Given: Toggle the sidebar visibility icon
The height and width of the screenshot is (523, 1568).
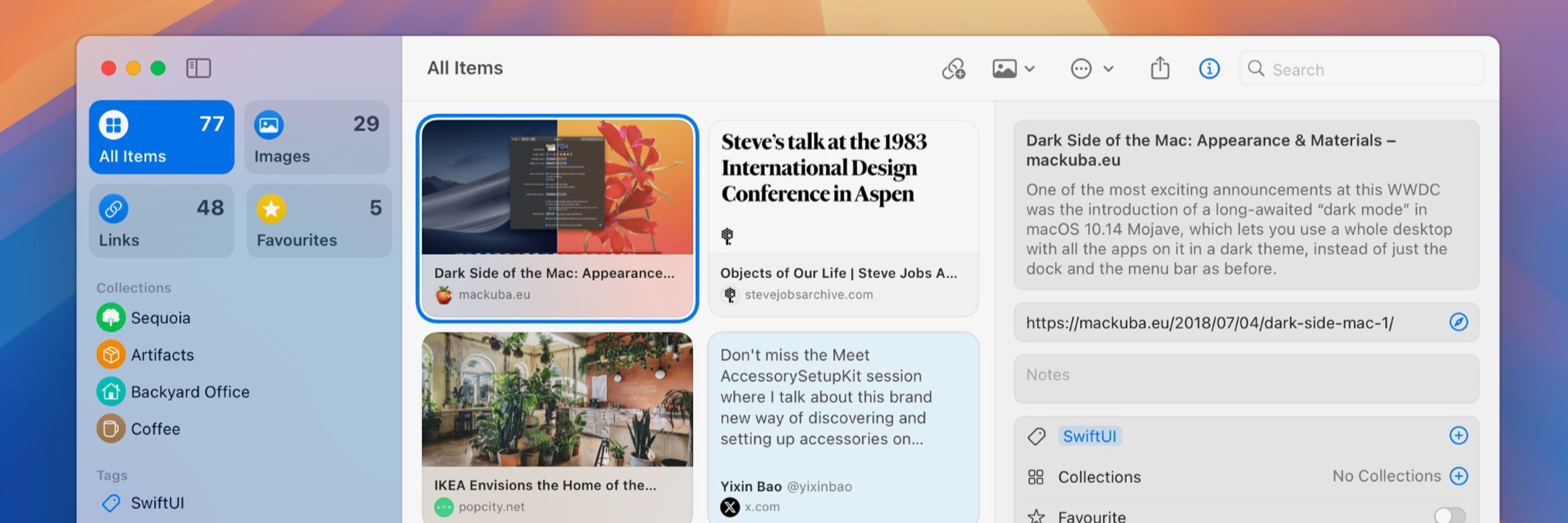Looking at the screenshot, I should [199, 68].
